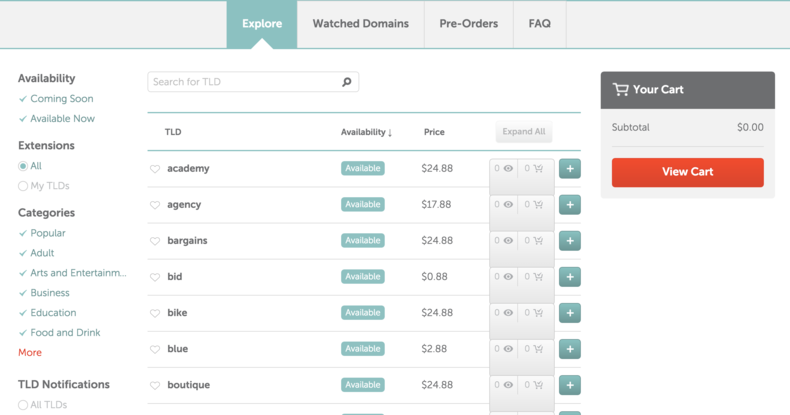Screen dimensions: 790x415
Task: Toggle the Business category filter
Action: click(44, 293)
